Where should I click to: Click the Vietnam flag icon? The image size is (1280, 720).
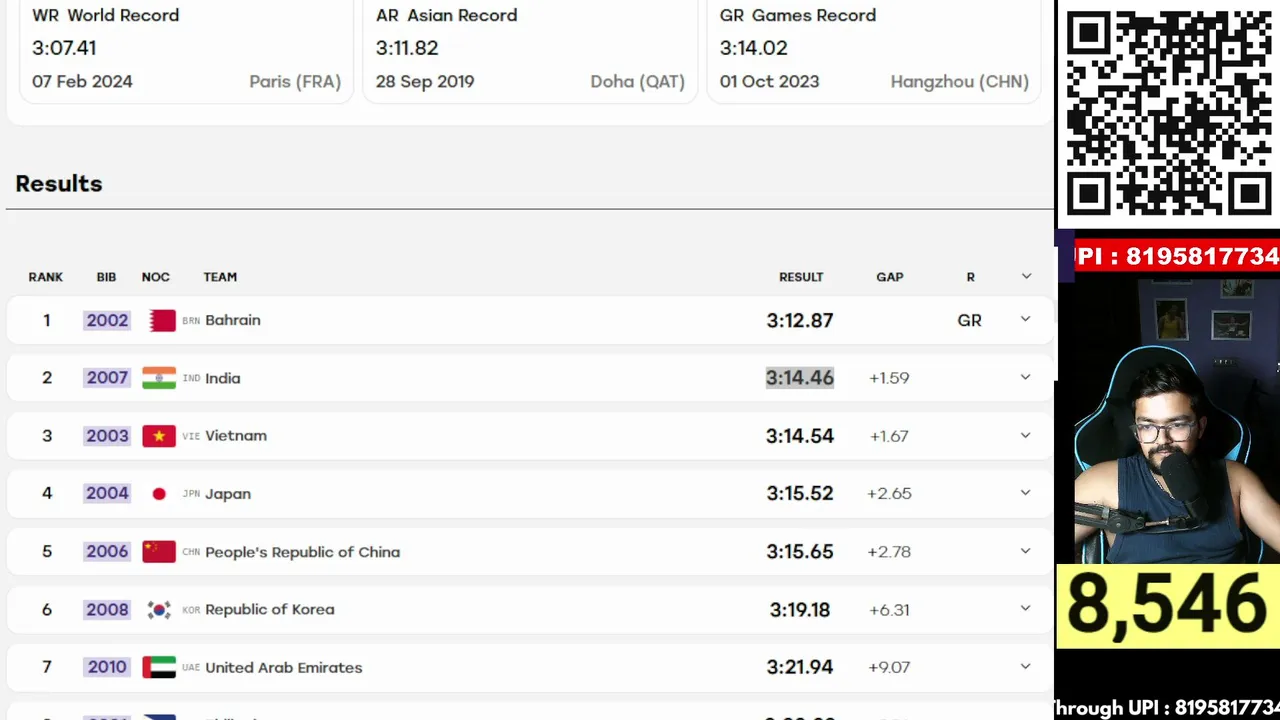[159, 436]
